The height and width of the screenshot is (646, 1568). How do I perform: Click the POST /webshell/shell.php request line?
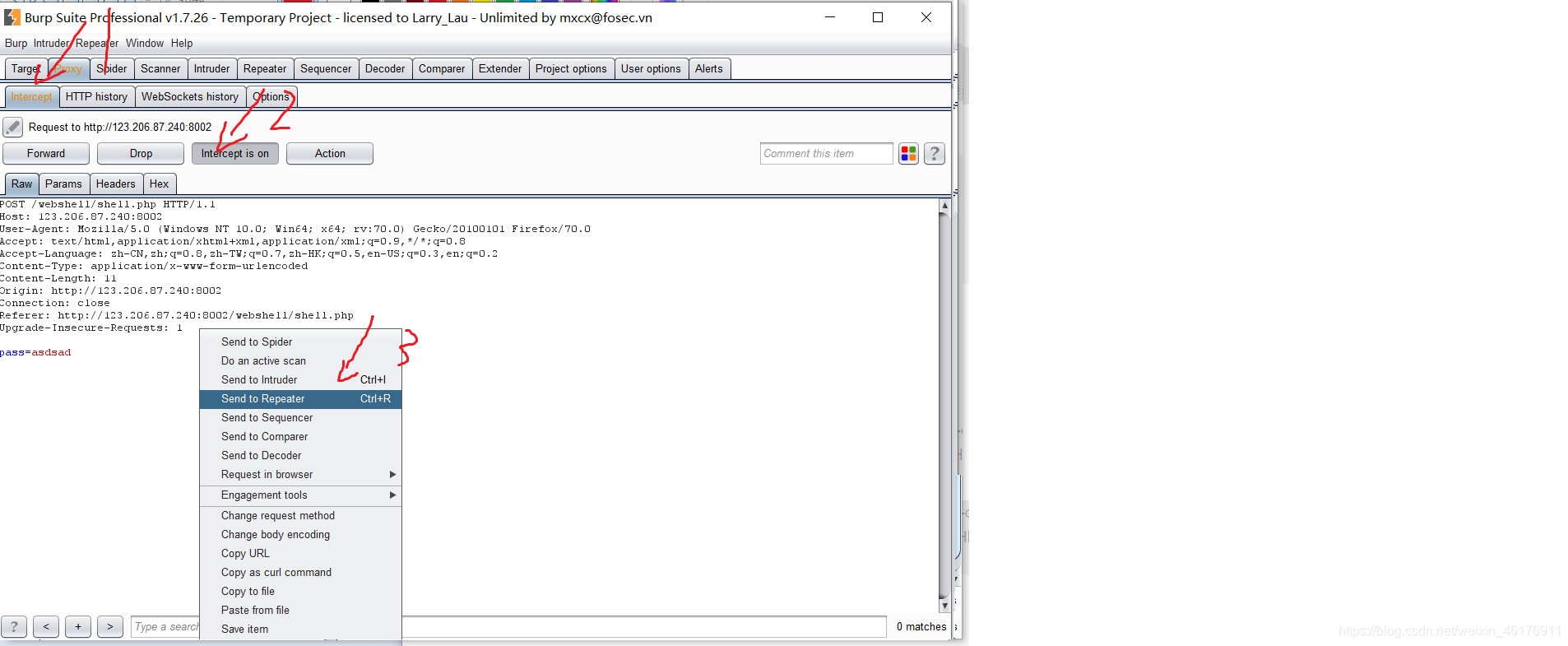pos(108,204)
